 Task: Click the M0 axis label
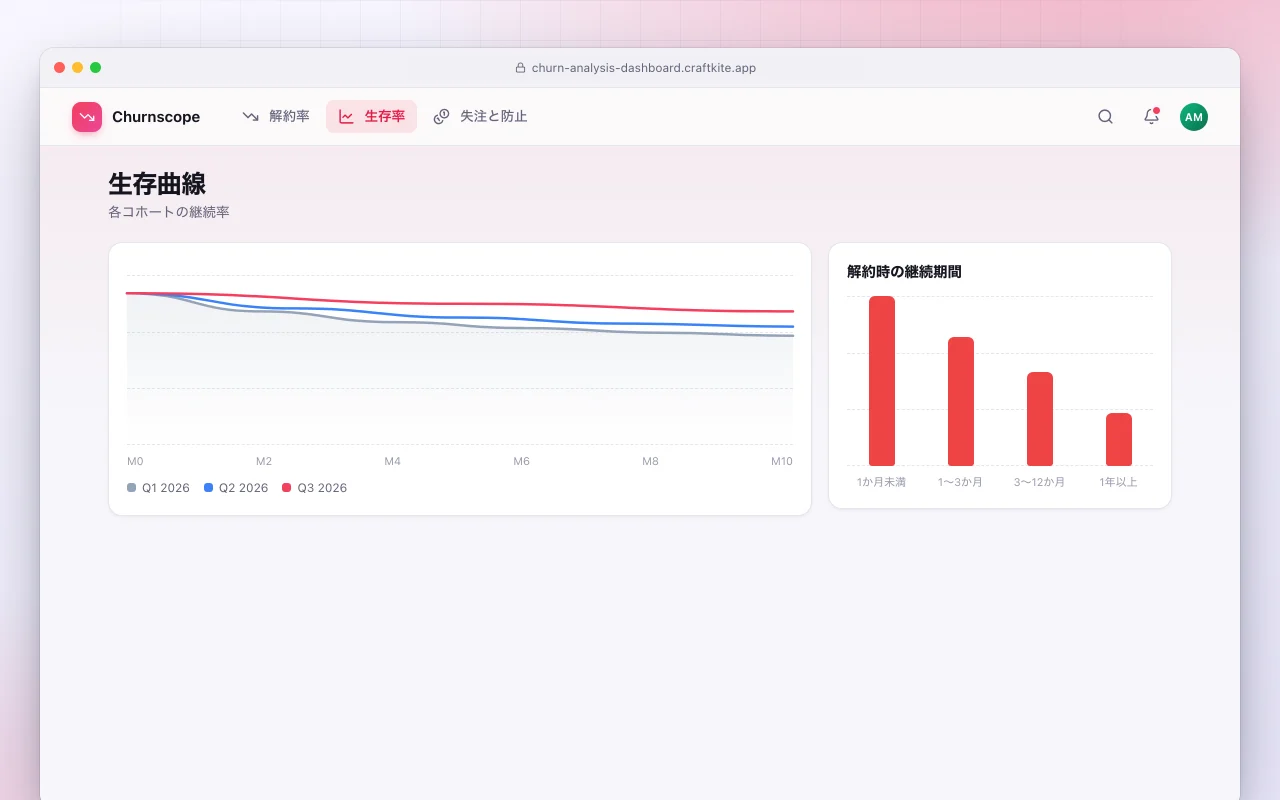(135, 461)
